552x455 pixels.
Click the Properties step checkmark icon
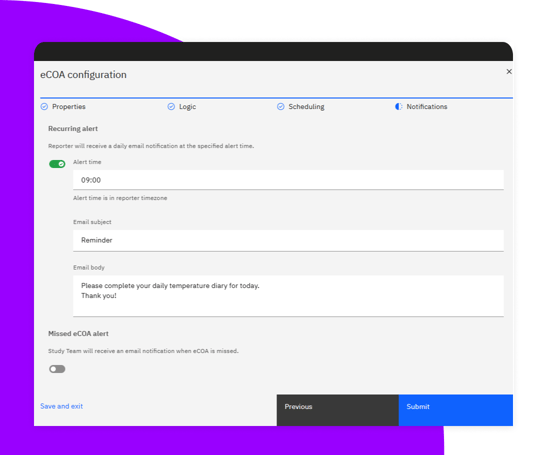tap(44, 107)
